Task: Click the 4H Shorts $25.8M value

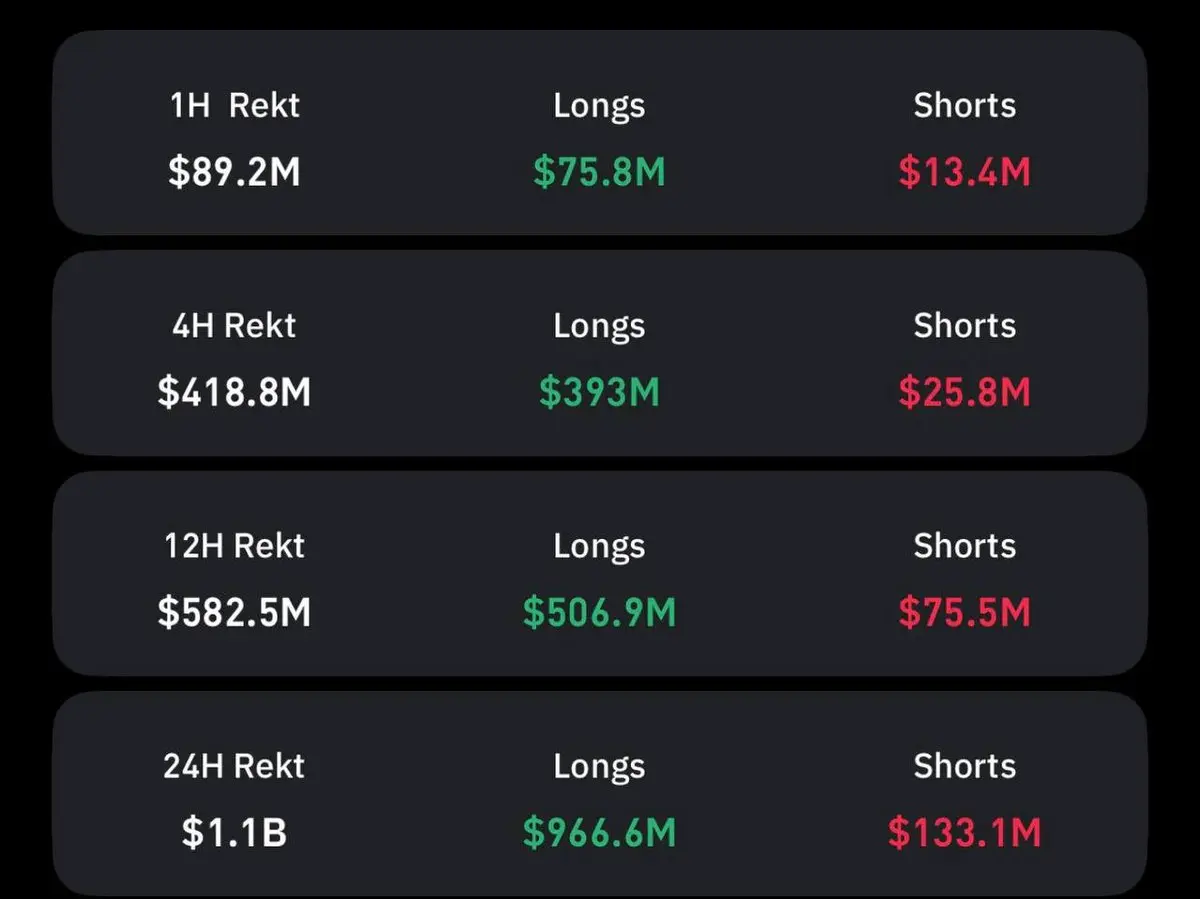Action: tap(964, 392)
